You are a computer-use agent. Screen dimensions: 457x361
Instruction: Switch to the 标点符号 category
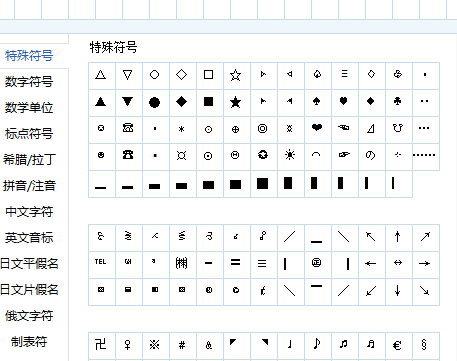coord(29,133)
